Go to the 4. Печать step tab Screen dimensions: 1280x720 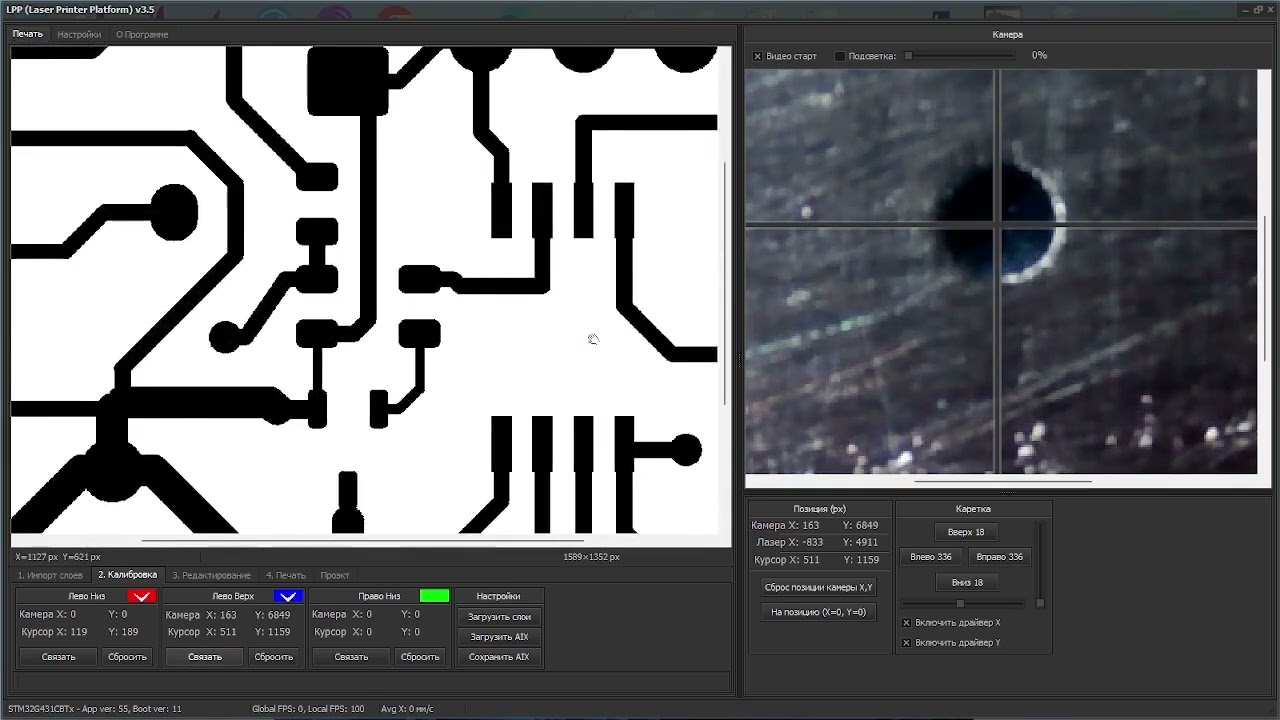pos(286,575)
